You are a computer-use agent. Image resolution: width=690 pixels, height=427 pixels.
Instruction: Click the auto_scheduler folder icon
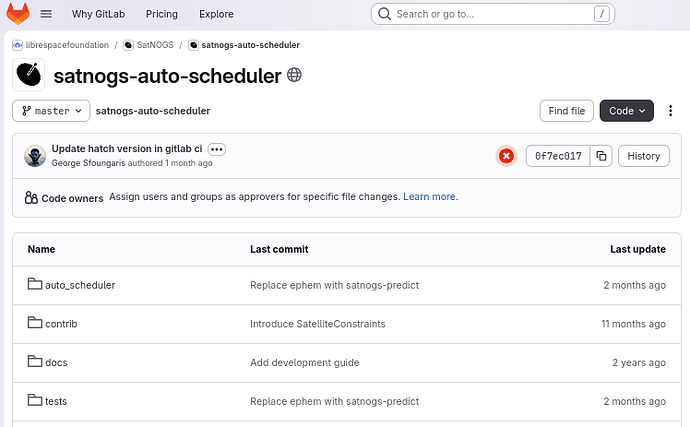coord(35,284)
